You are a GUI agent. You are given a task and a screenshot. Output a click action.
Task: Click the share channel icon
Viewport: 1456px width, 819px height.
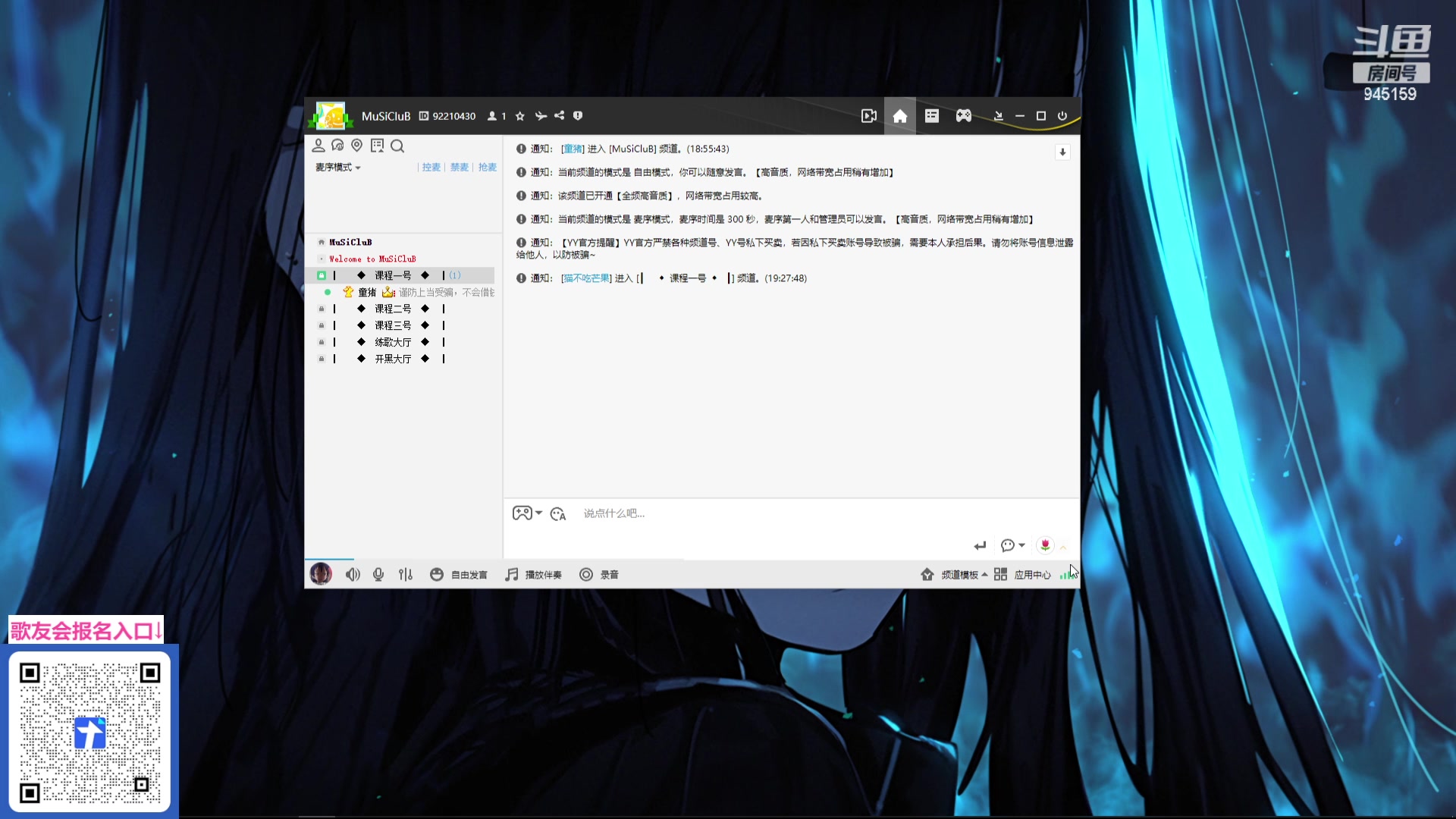click(560, 116)
